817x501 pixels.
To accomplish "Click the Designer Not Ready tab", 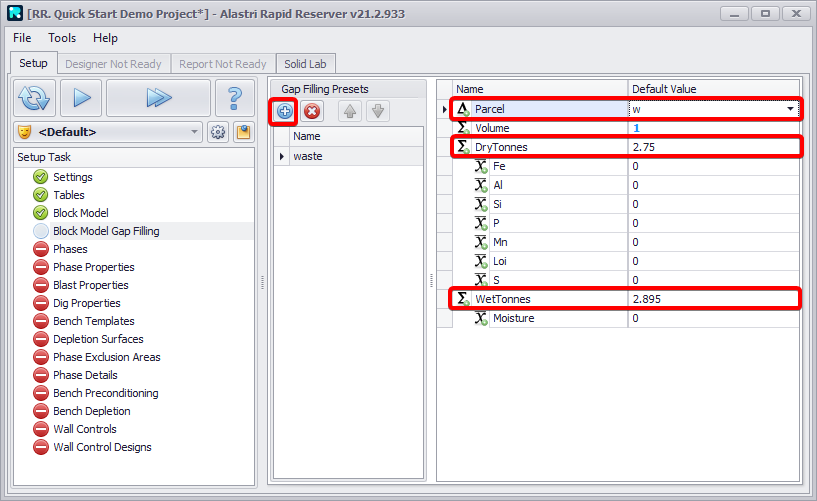I will click(113, 64).
